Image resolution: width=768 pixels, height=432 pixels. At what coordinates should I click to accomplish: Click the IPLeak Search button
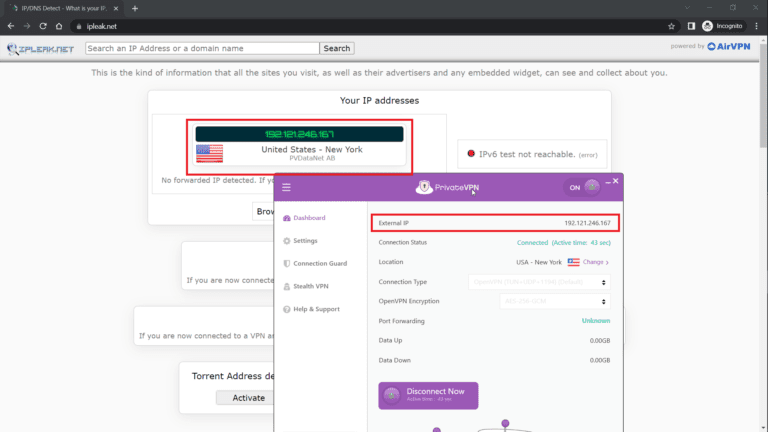(x=337, y=48)
